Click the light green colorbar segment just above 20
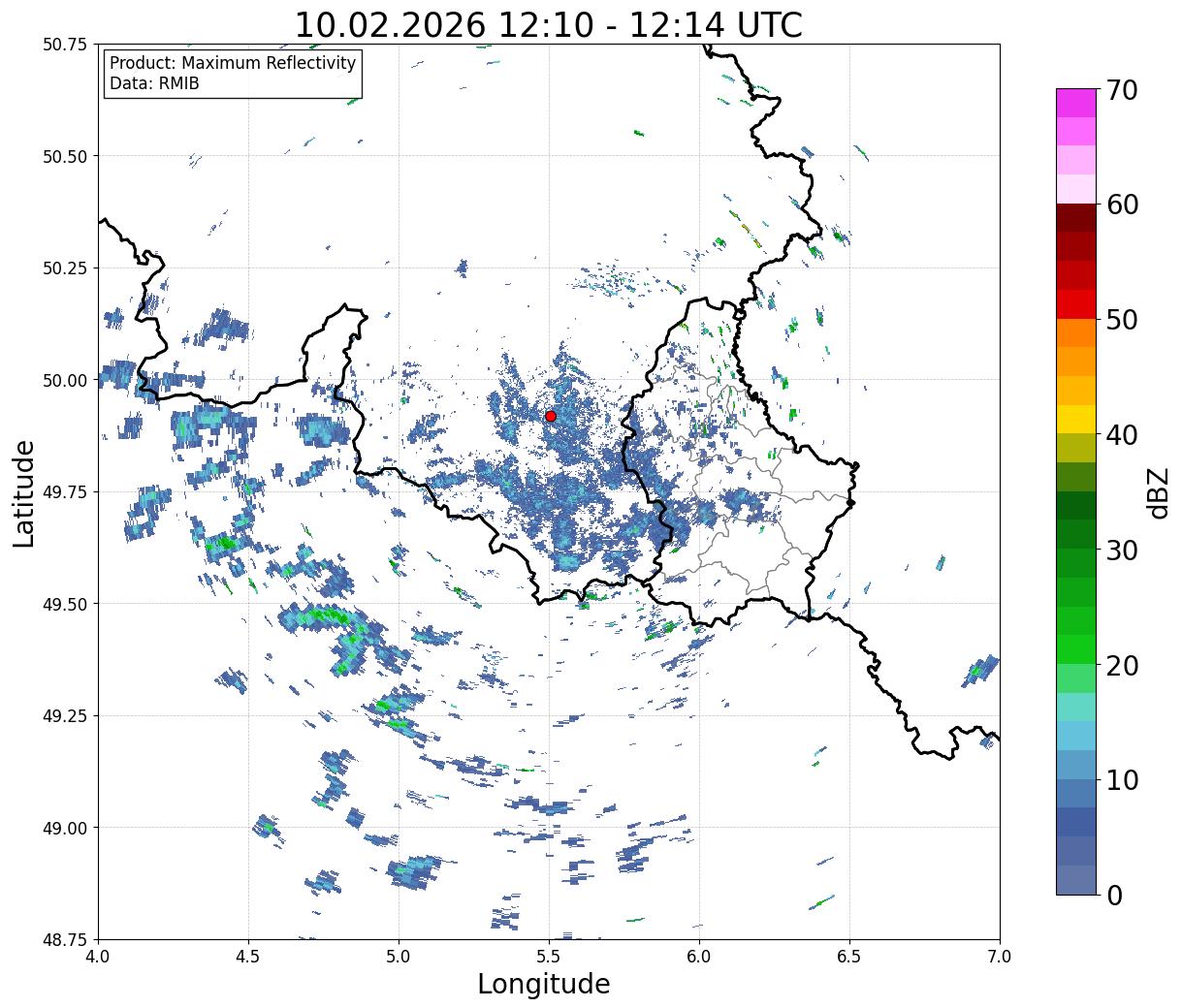This screenshot has height=1008, width=1182. point(1075,650)
